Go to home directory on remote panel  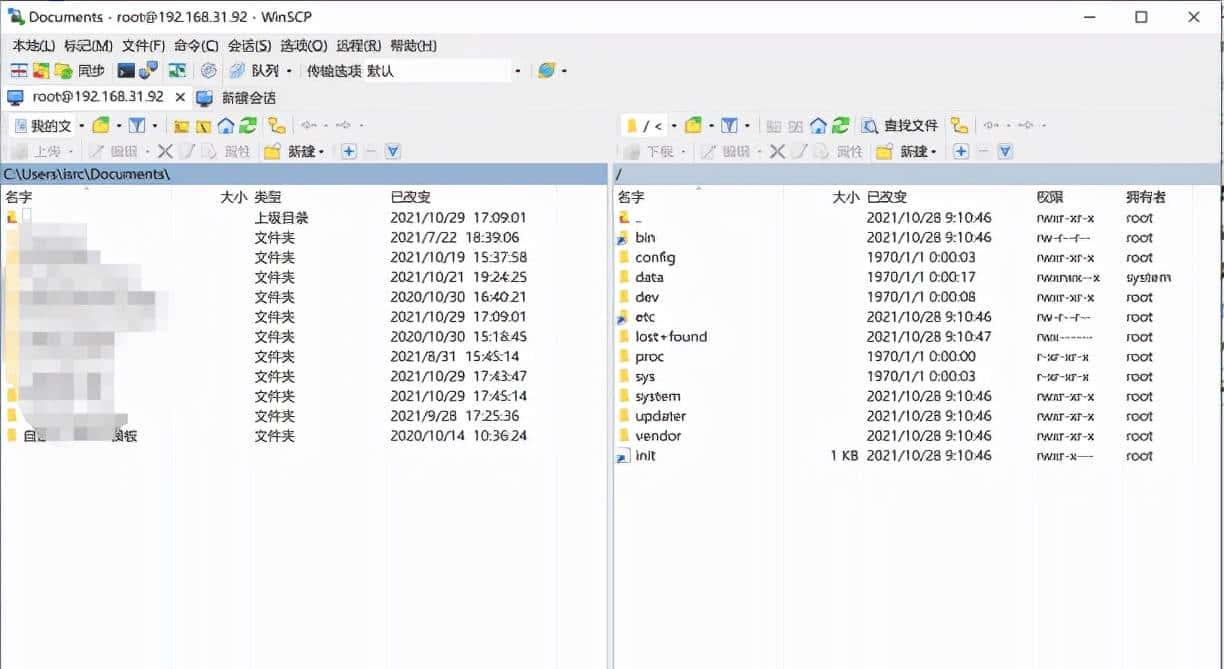819,126
